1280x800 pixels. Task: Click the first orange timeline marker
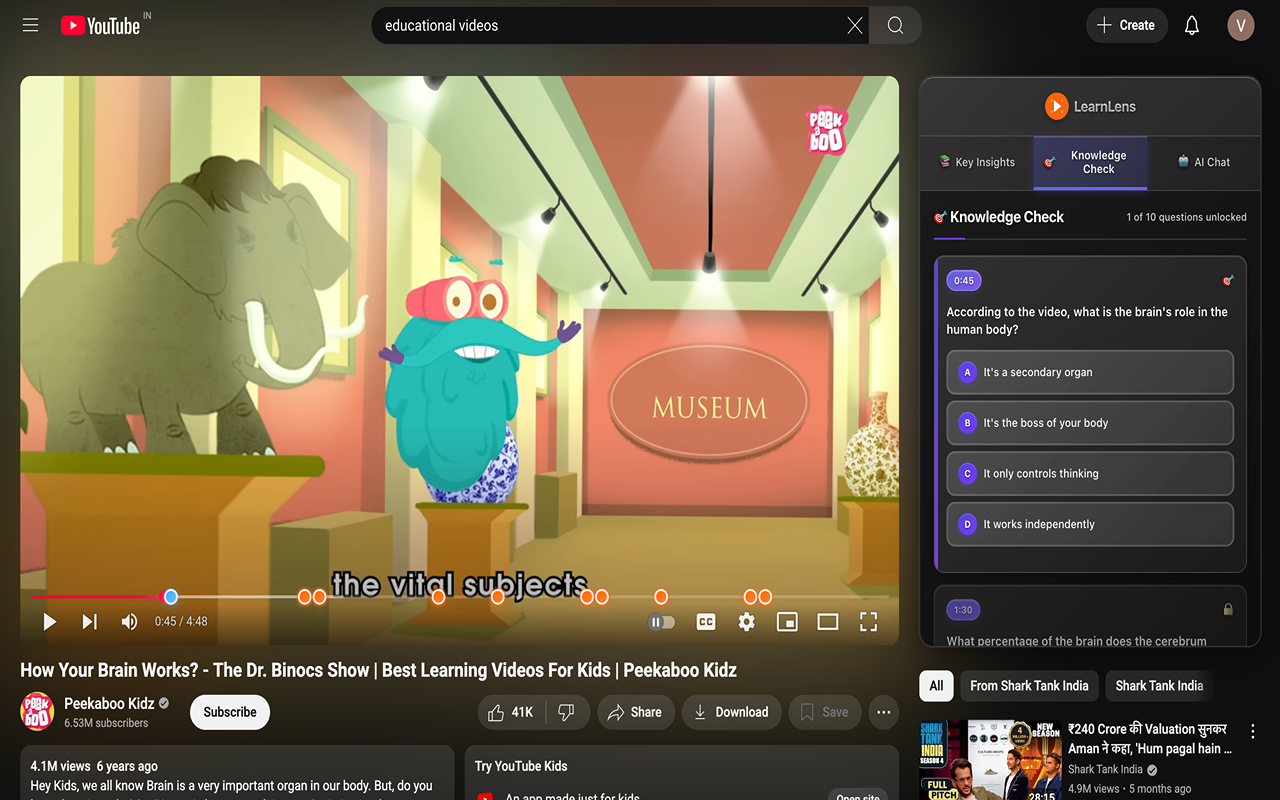pyautogui.click(x=304, y=597)
